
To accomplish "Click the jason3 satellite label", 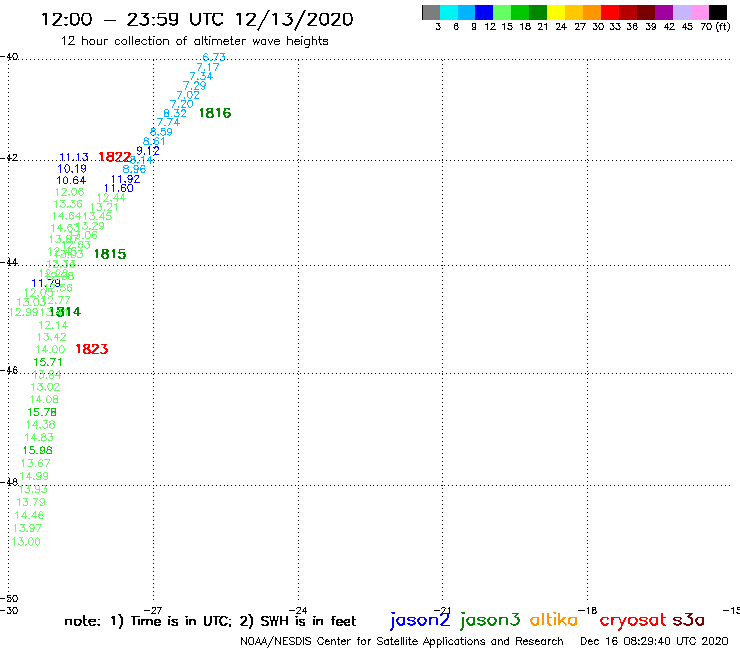I will point(490,620).
